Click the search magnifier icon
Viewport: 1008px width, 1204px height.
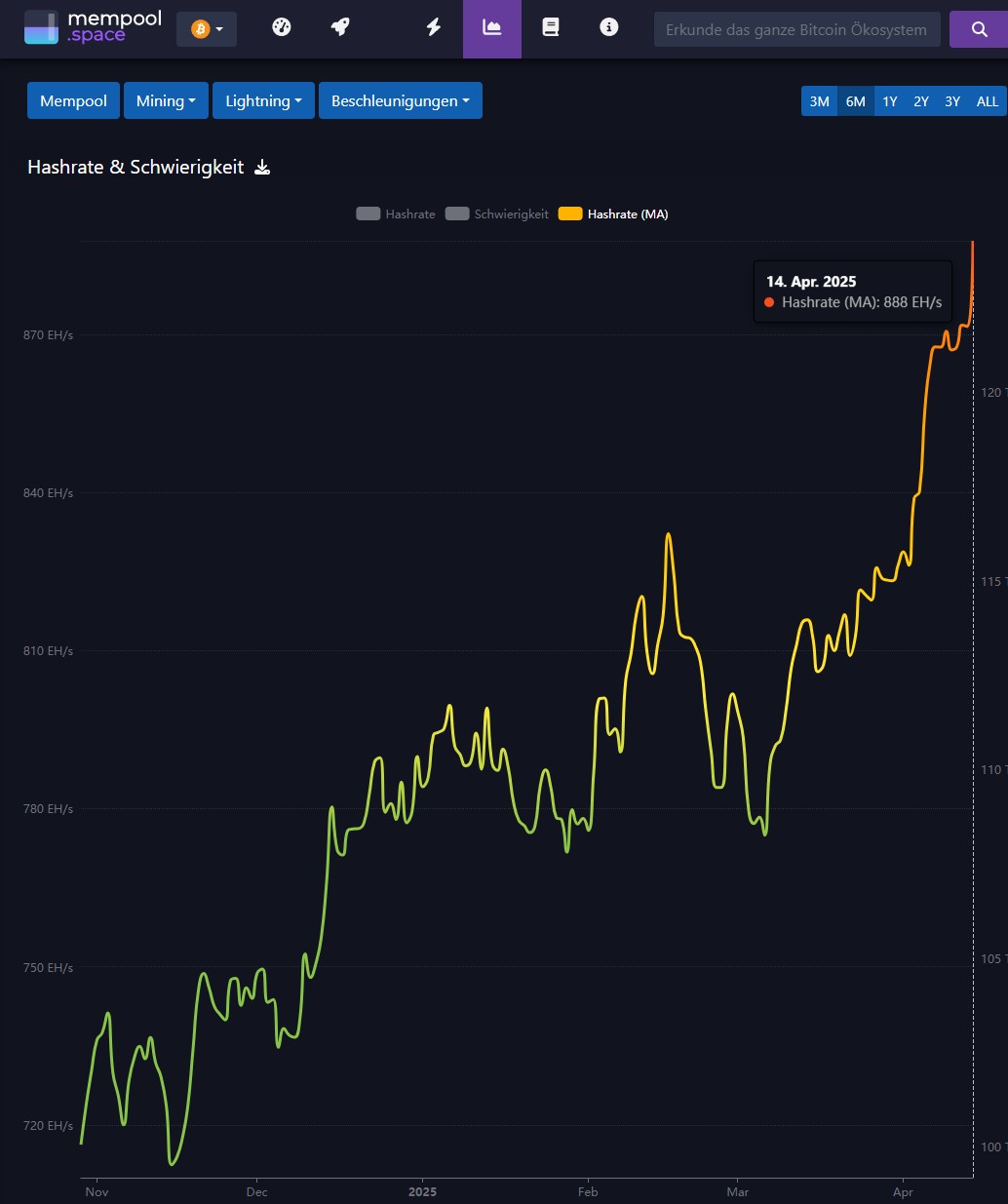click(x=978, y=29)
